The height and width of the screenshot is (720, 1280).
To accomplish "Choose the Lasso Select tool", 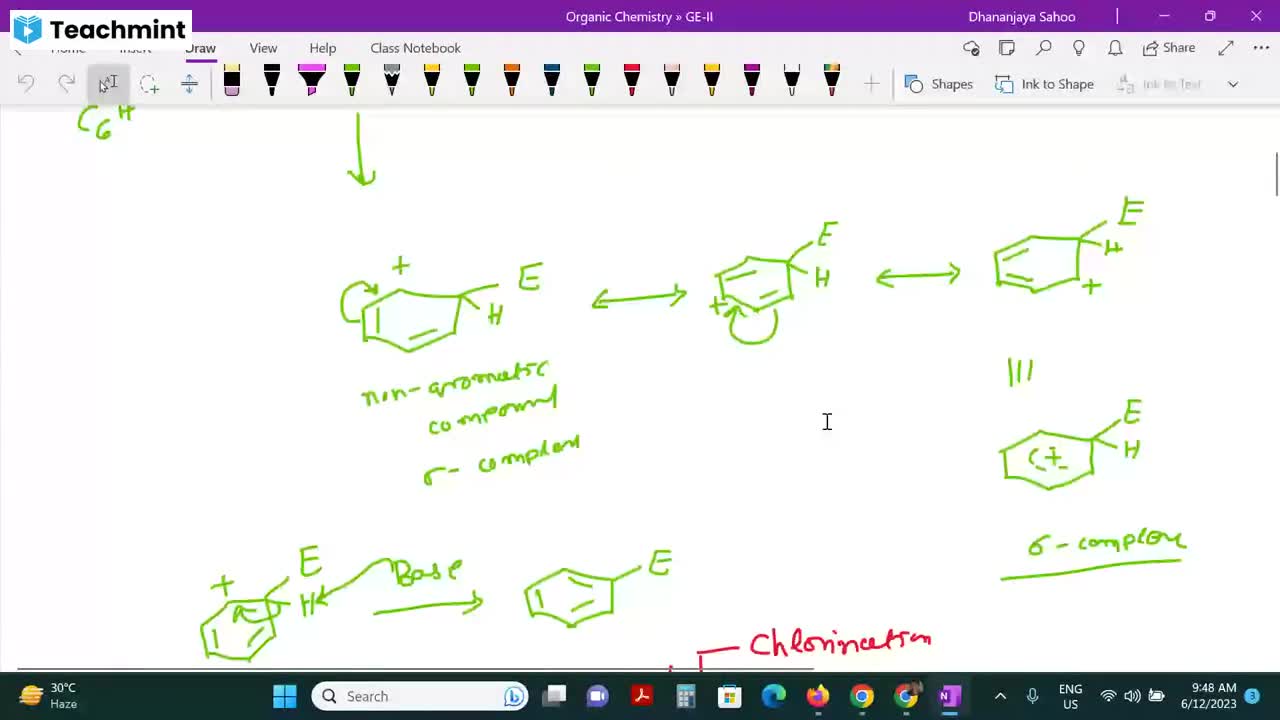I will [149, 84].
